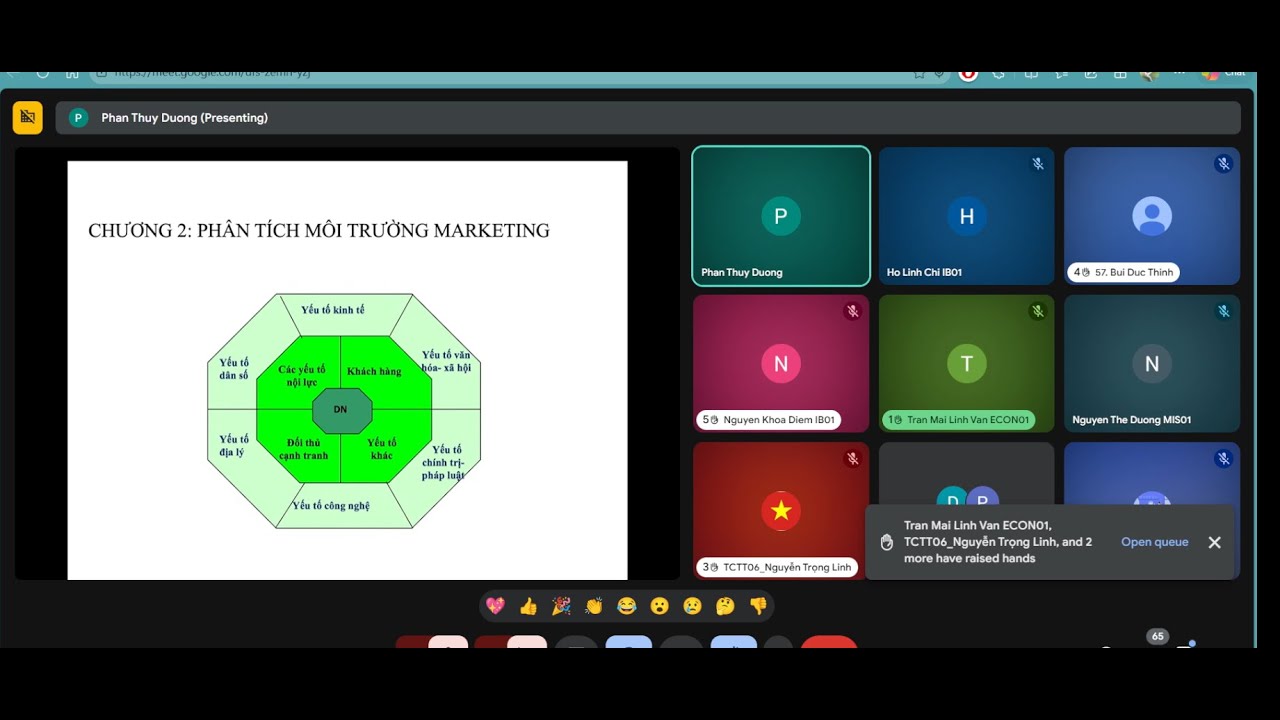
Task: Click the P avatar in the presenting bar
Action: (78, 118)
